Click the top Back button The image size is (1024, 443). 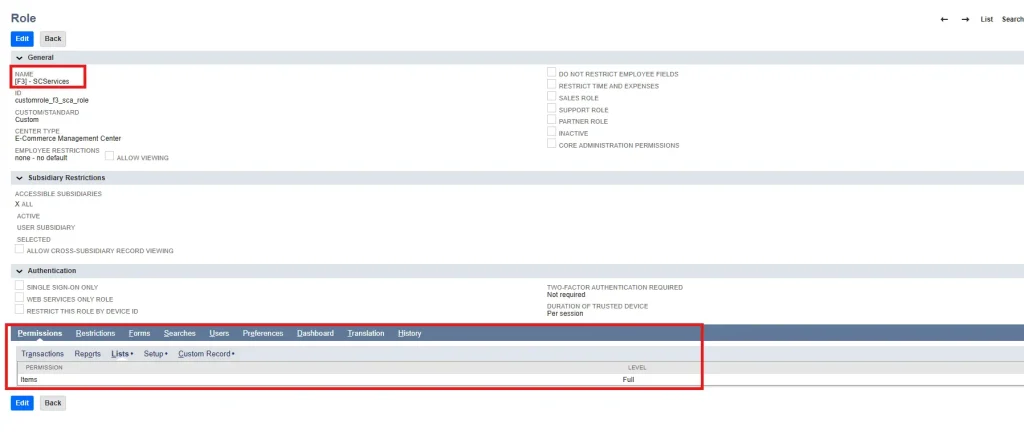tap(53, 39)
